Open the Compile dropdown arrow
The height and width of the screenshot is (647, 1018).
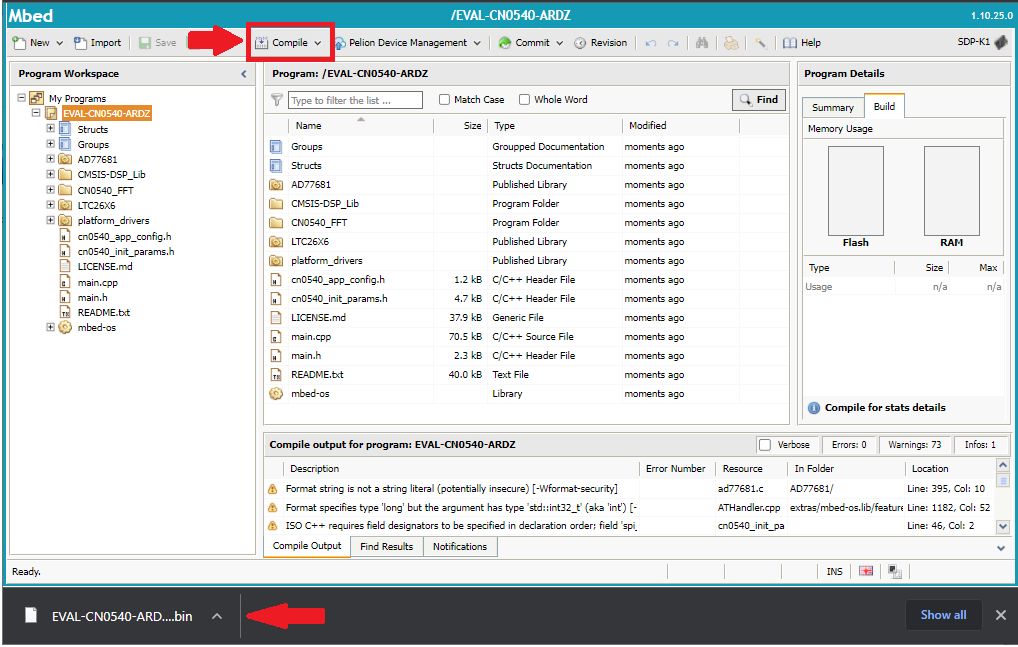pos(318,43)
